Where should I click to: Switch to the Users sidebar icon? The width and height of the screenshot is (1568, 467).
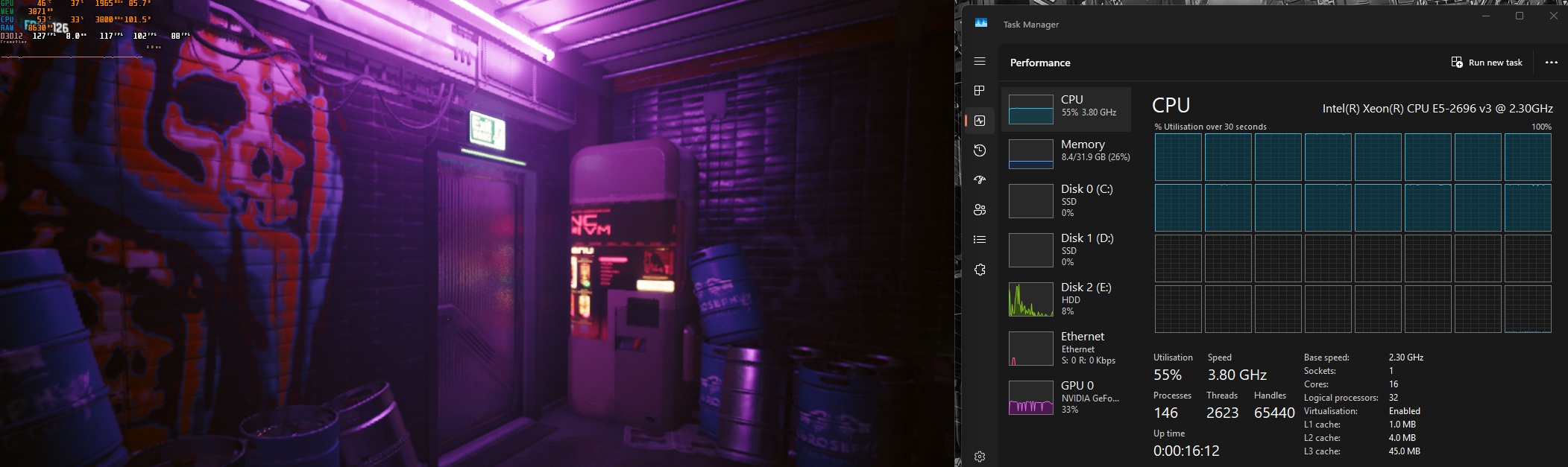pyautogui.click(x=980, y=210)
